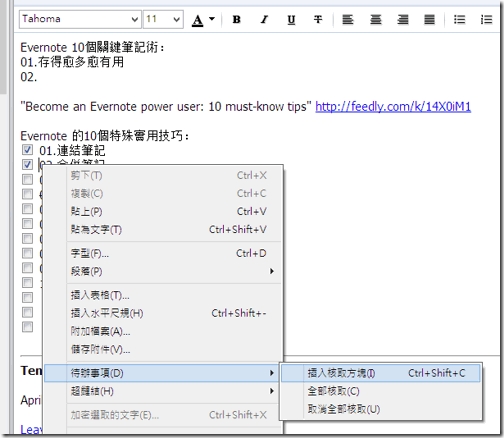Click the quoted Become an Evernote power user text

pos(166,107)
